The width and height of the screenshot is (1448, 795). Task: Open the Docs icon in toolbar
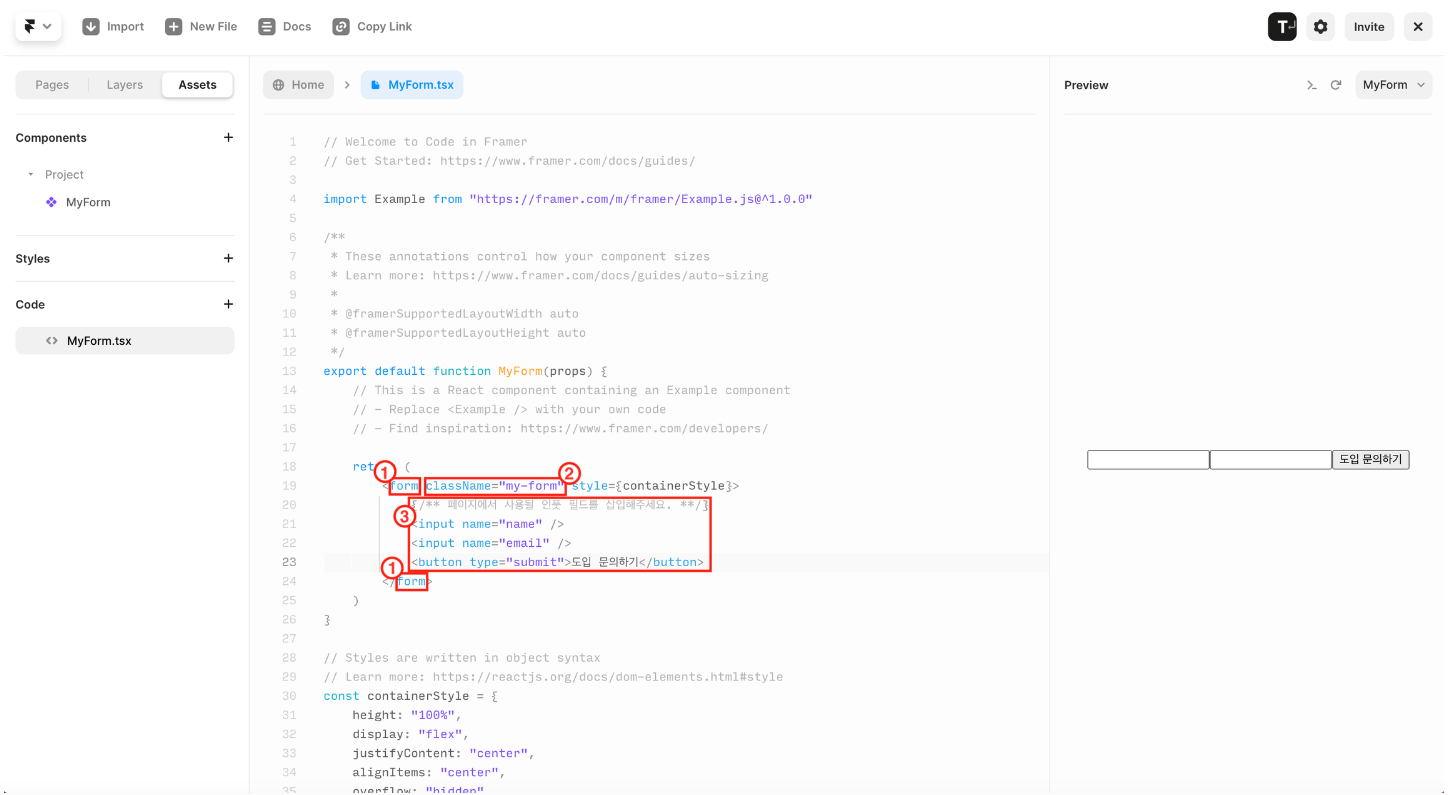(x=267, y=27)
